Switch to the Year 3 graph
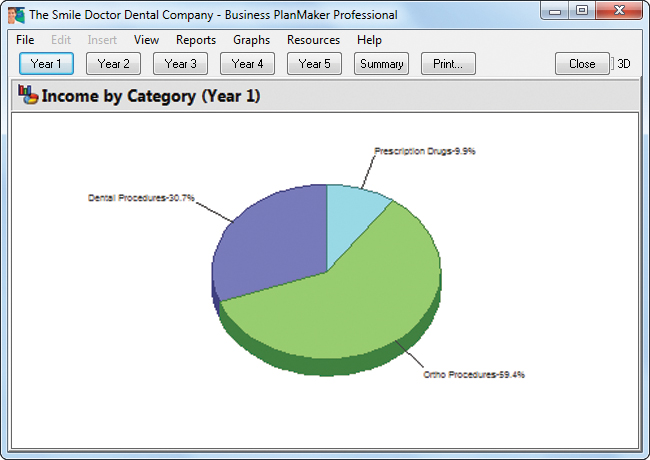 180,63
